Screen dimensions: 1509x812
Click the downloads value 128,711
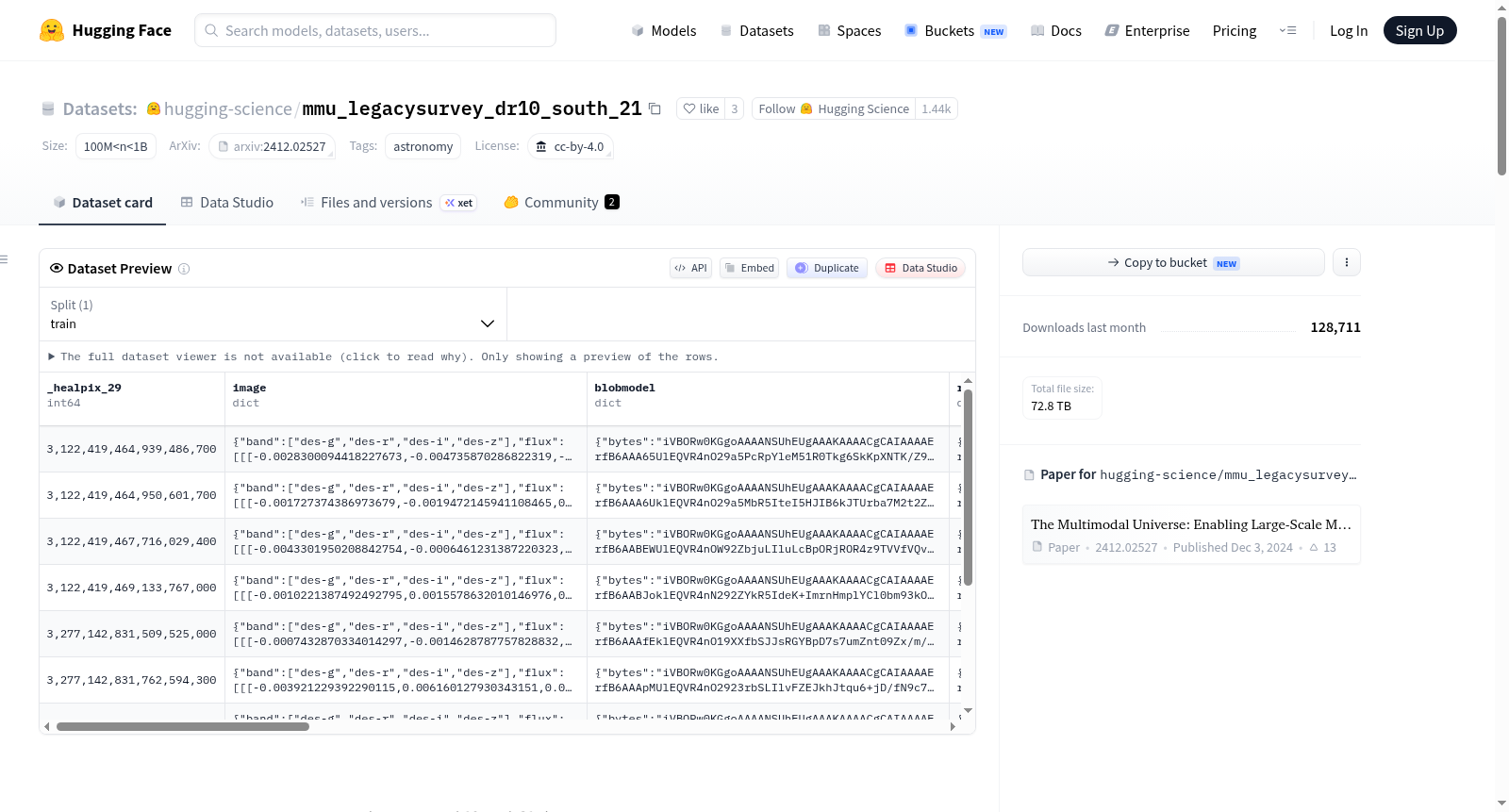1335,327
